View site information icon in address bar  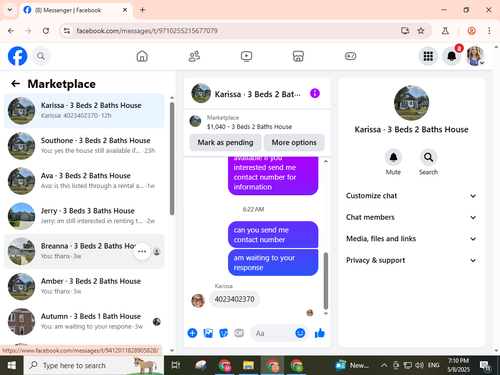point(67,31)
